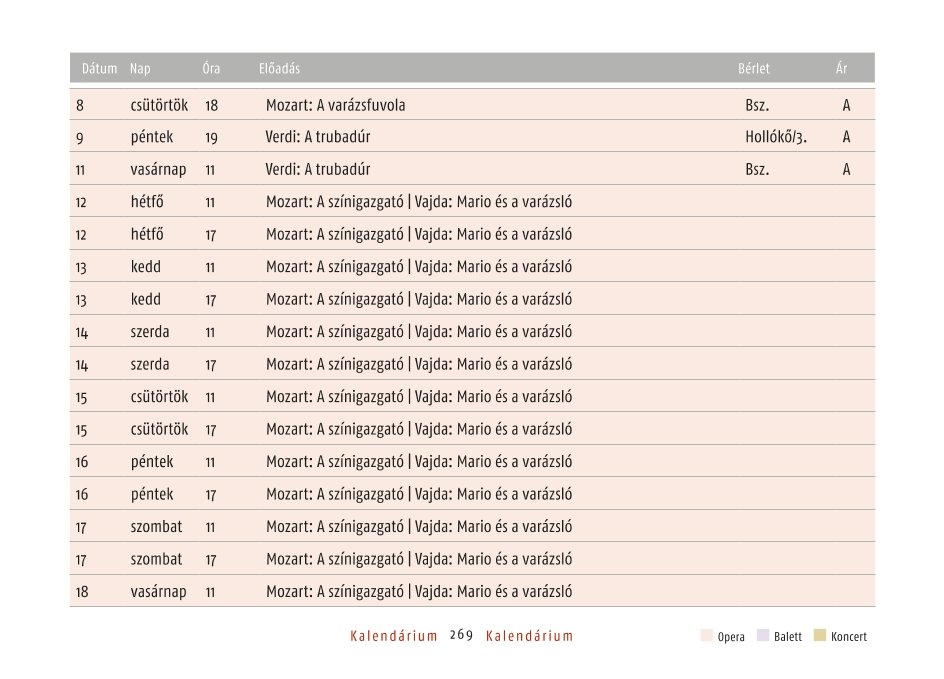
Task: Select the Dátum column header
Action: [99, 68]
